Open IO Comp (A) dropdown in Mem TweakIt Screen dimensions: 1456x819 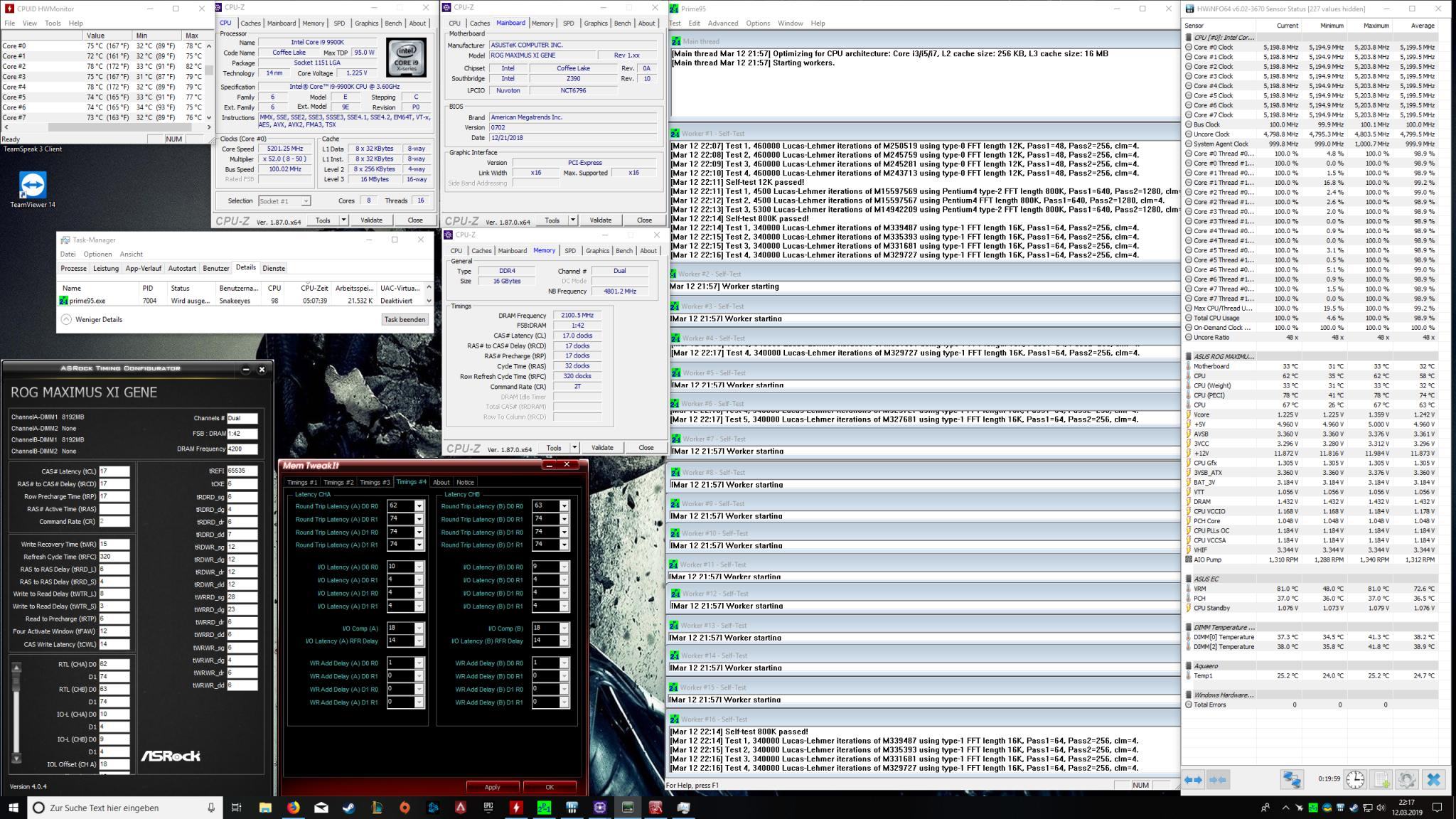pyautogui.click(x=419, y=628)
